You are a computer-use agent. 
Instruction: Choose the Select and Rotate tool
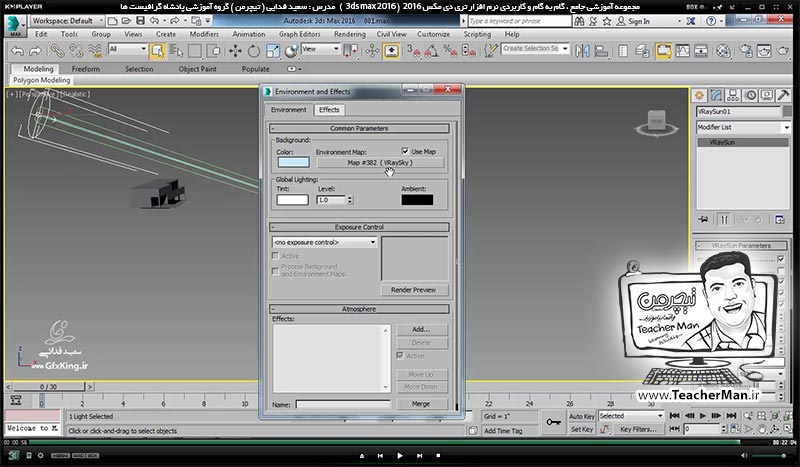click(x=254, y=51)
